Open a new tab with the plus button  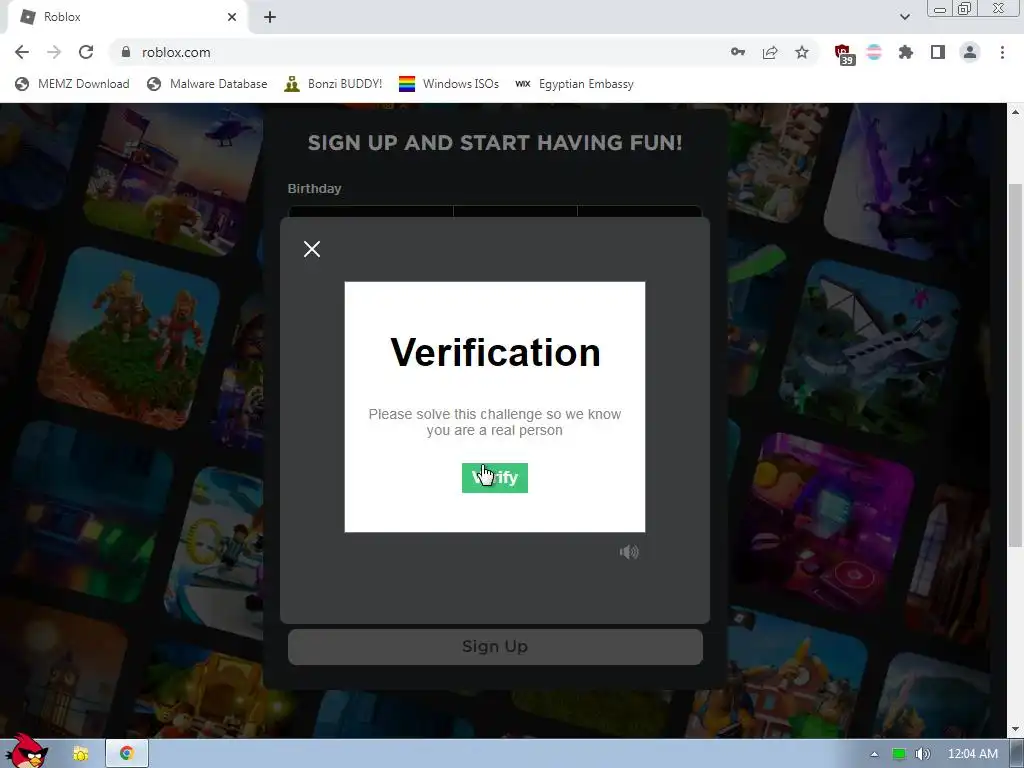point(270,17)
